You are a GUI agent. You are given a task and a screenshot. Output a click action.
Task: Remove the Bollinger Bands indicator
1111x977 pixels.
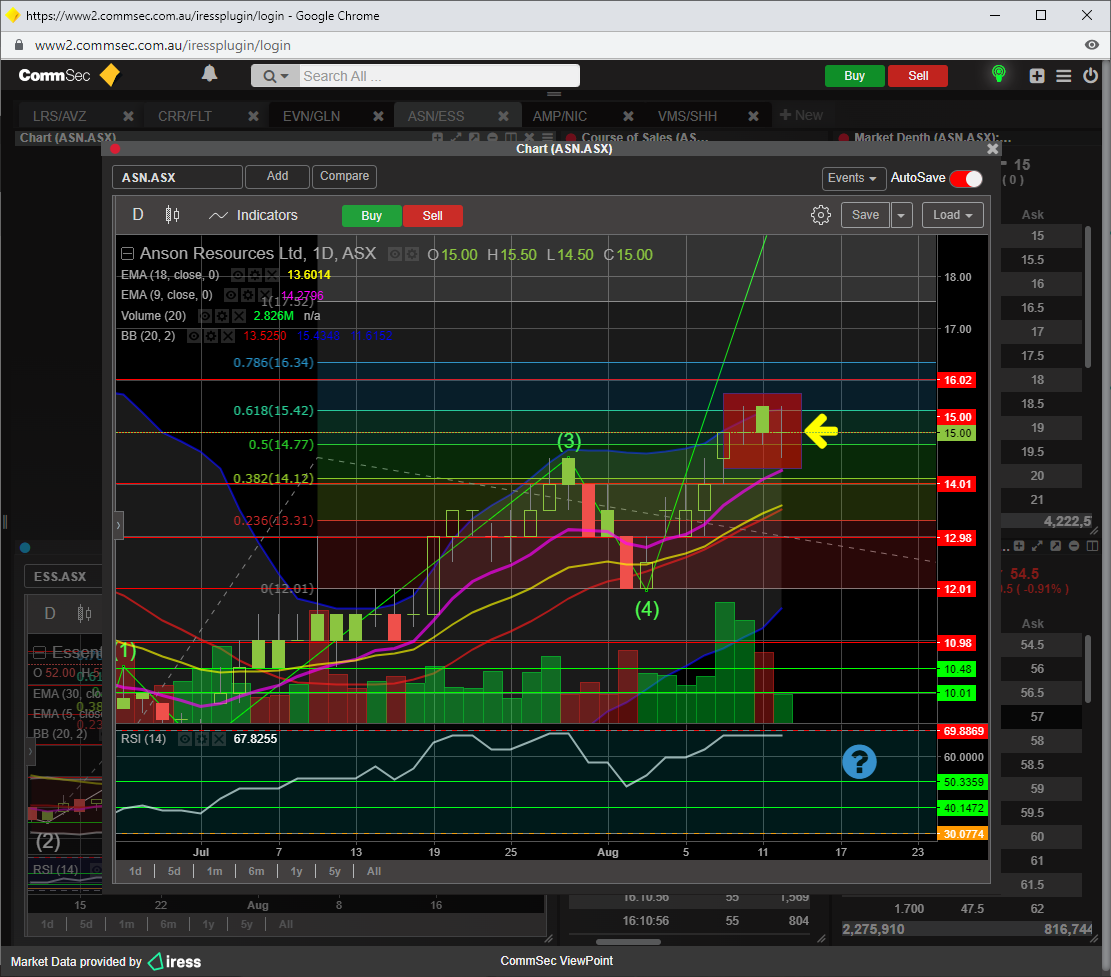click(227, 336)
